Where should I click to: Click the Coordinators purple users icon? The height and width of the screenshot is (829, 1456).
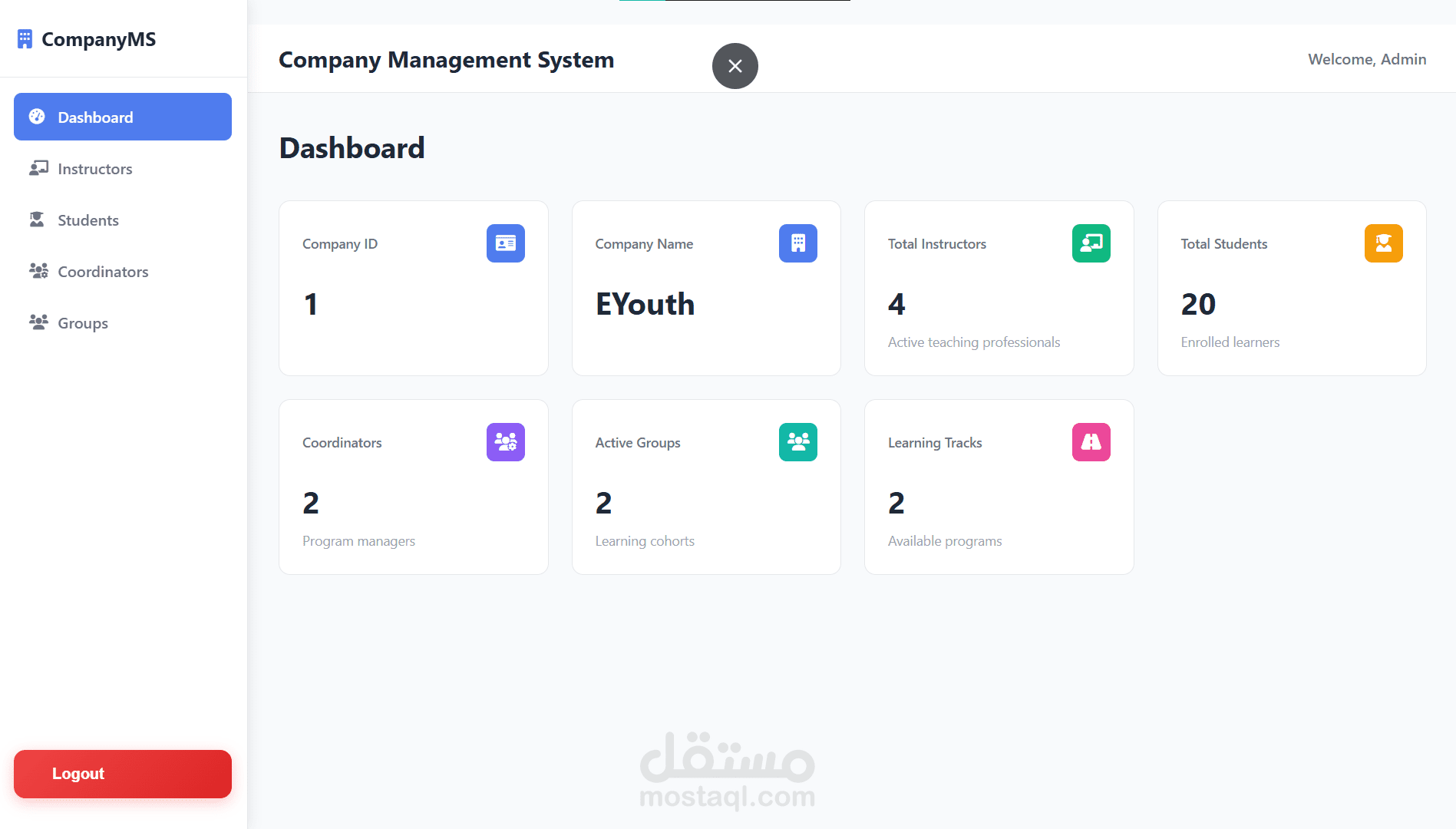point(505,442)
